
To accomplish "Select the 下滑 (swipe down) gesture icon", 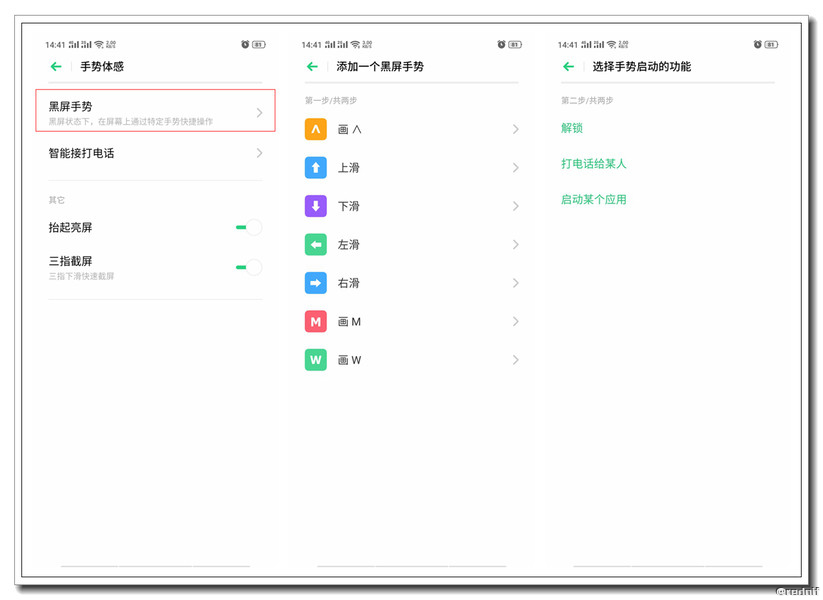I will (x=316, y=206).
